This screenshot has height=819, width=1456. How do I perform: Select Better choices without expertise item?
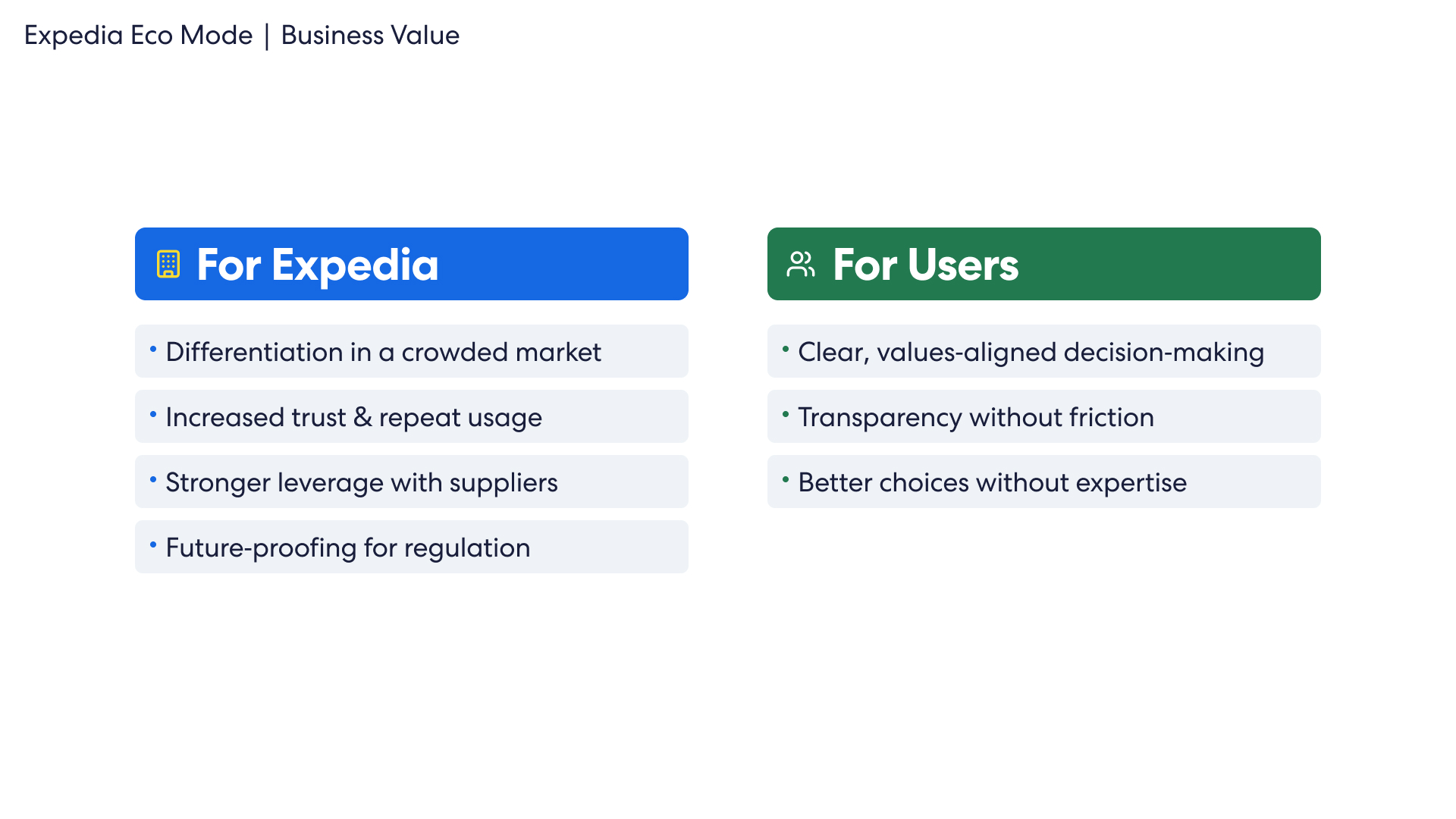(x=992, y=482)
